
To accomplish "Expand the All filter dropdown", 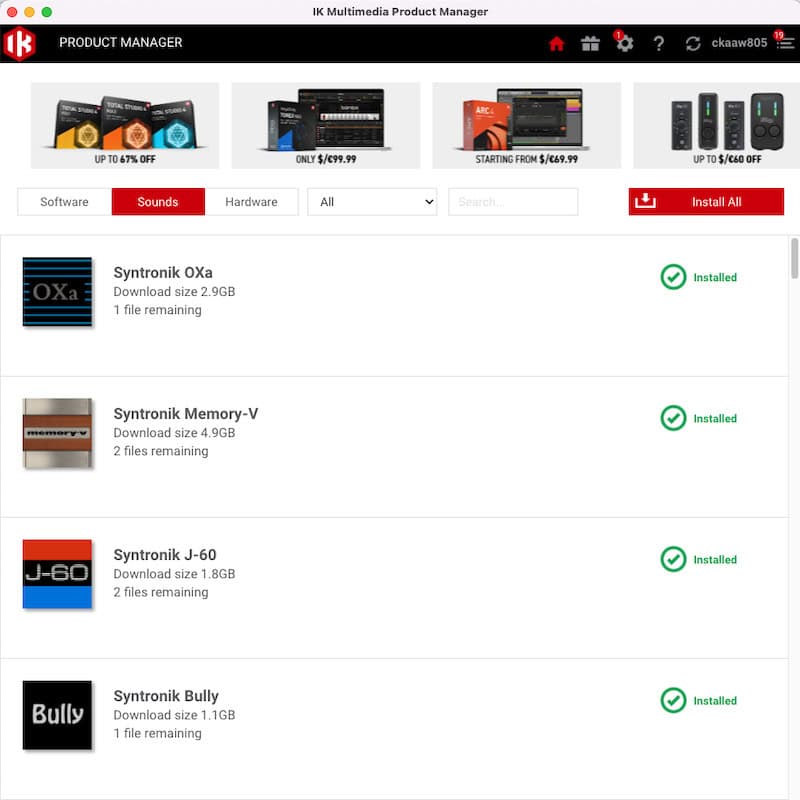I will (372, 202).
